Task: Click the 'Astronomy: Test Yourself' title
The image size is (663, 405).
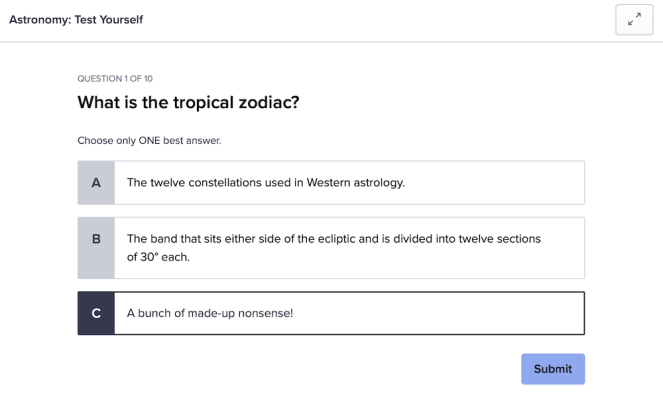Action: tap(76, 20)
